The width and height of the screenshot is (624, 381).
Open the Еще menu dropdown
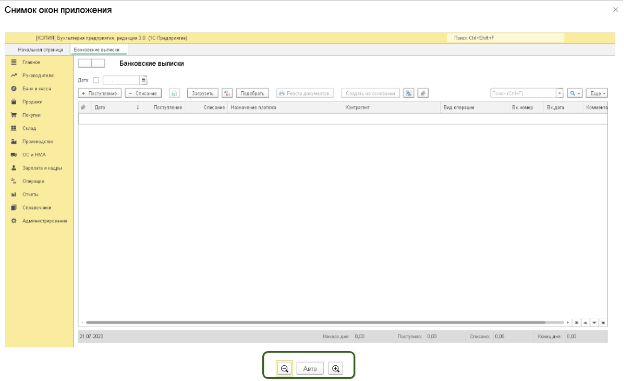[x=597, y=93]
